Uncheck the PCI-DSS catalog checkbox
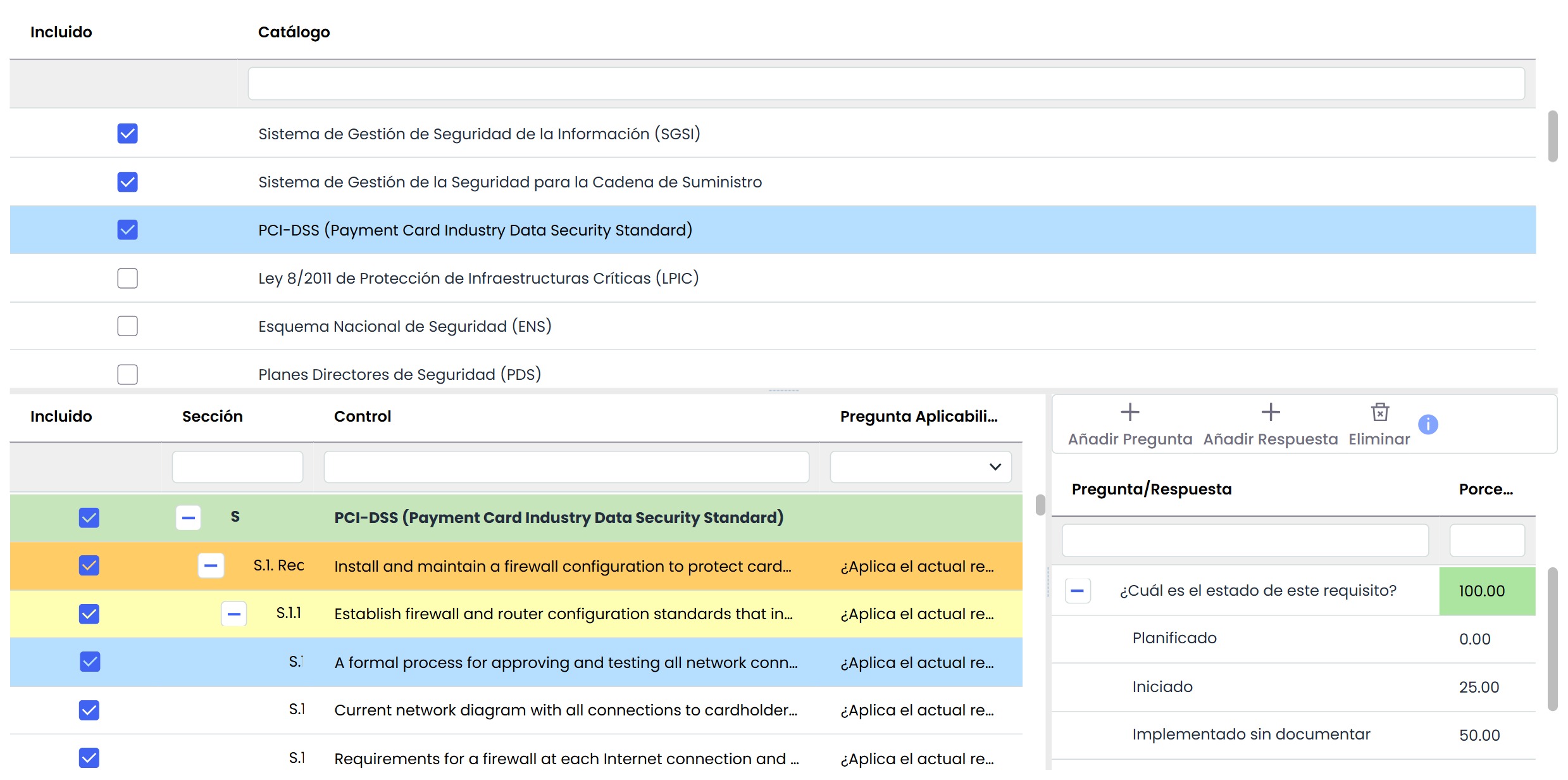1568x780 pixels. click(x=127, y=230)
